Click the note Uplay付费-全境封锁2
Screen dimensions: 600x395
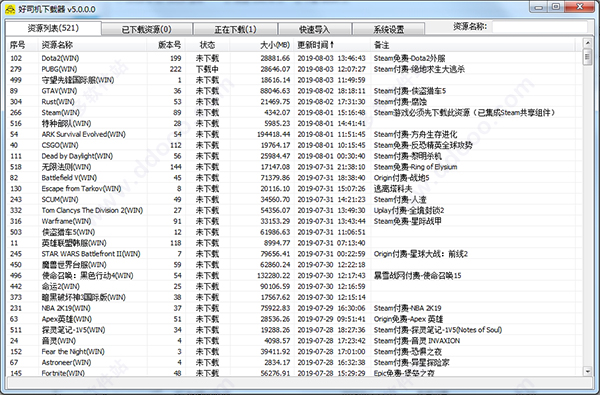[409, 210]
